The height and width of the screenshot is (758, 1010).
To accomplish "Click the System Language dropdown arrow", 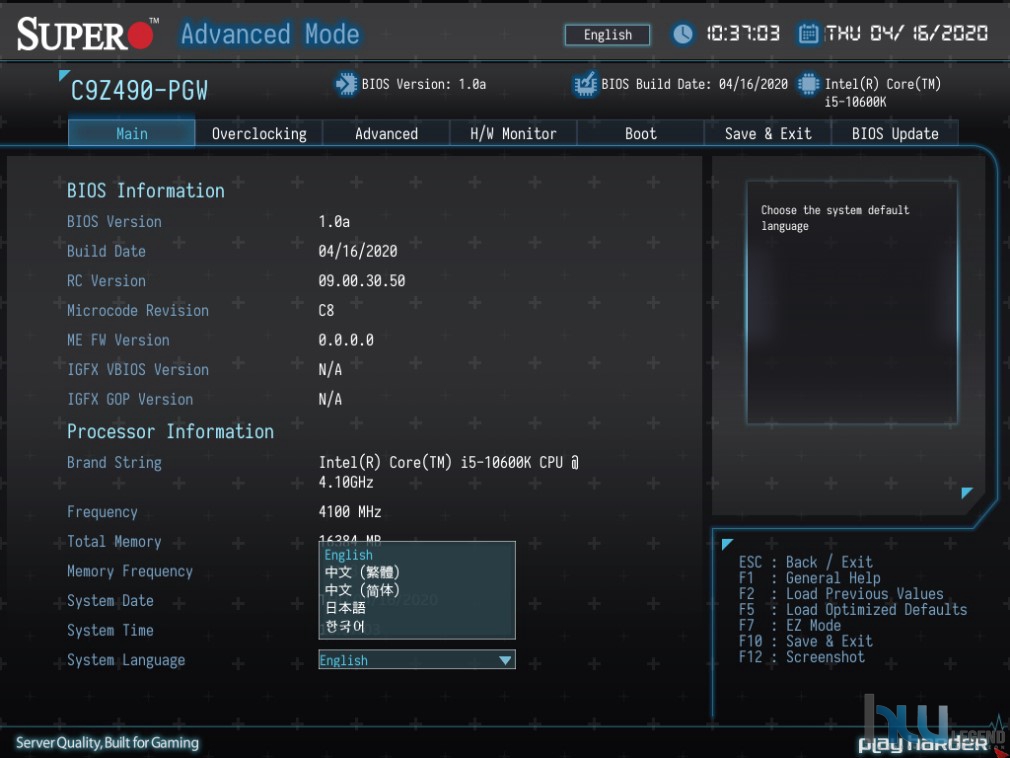I will coord(505,660).
